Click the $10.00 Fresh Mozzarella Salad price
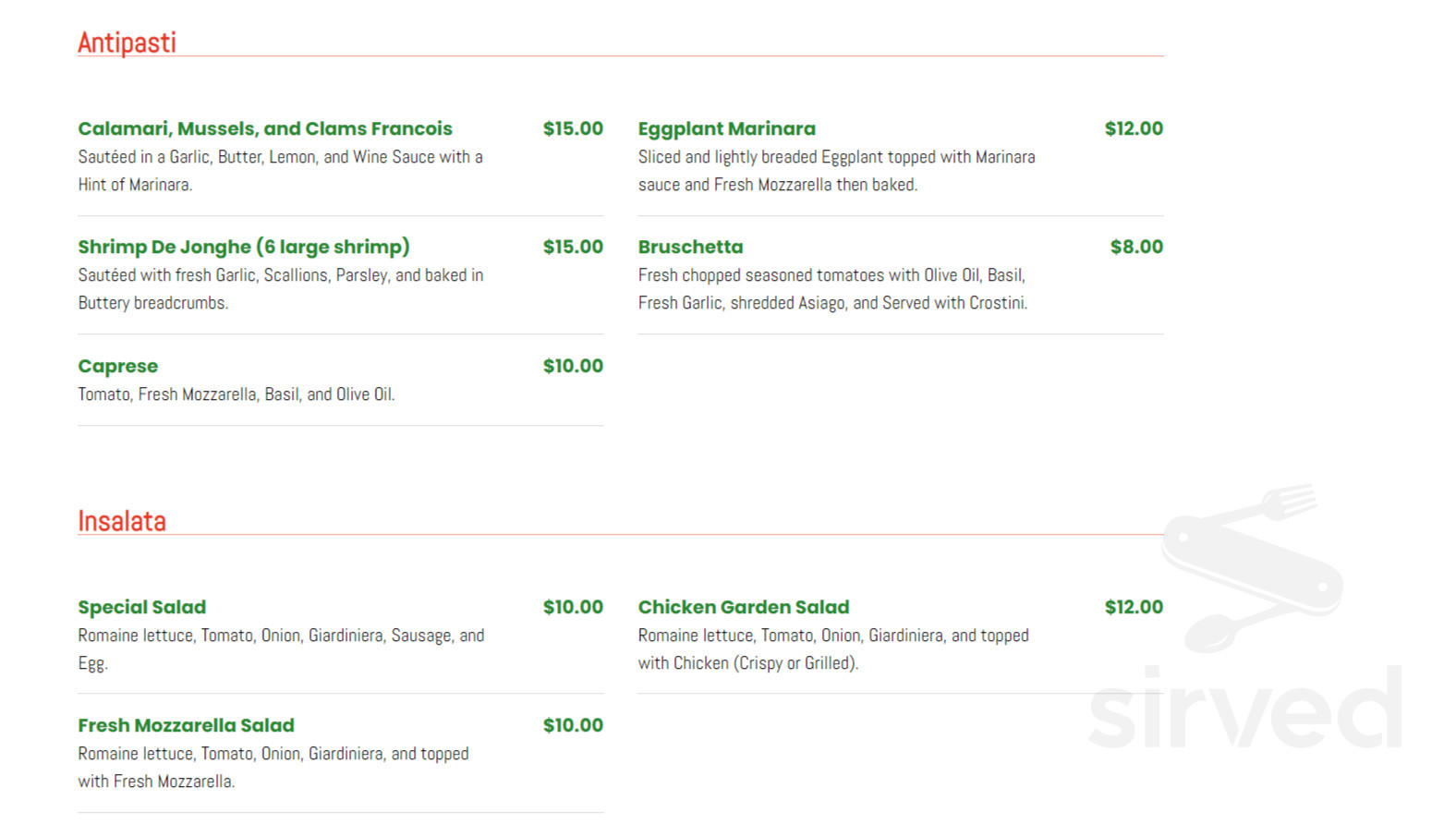Image resolution: width=1456 pixels, height=824 pixels. tap(573, 725)
